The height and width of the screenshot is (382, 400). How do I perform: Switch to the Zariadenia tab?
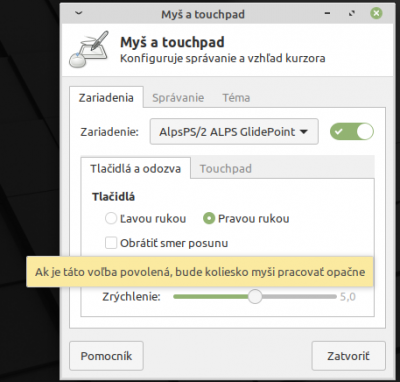[x=106, y=97]
